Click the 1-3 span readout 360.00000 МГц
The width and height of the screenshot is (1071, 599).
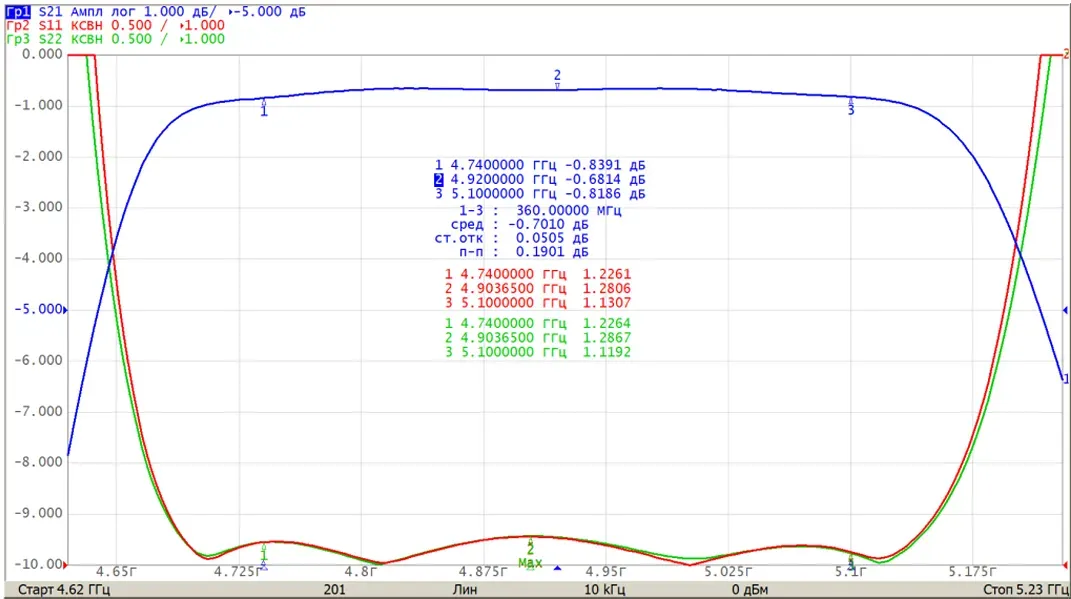point(568,210)
